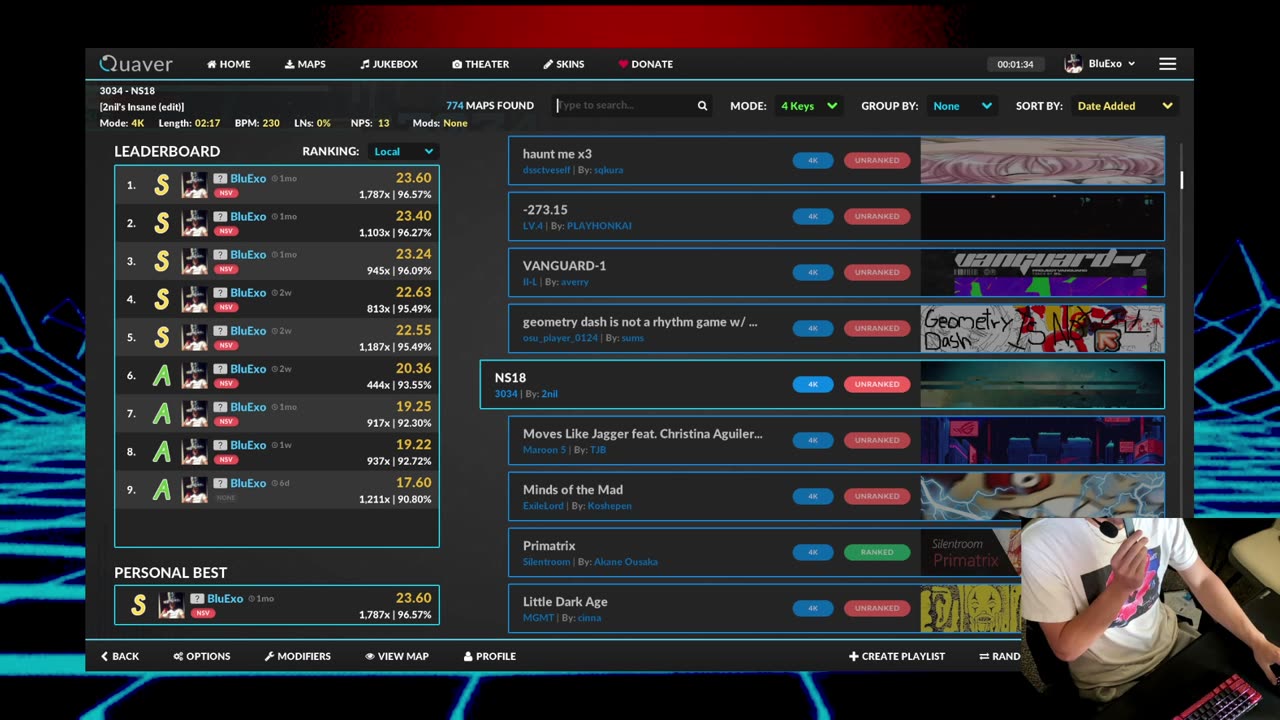Click the UNRANKED badge on Little Dark Age
This screenshot has width=1280, height=720.
(877, 608)
